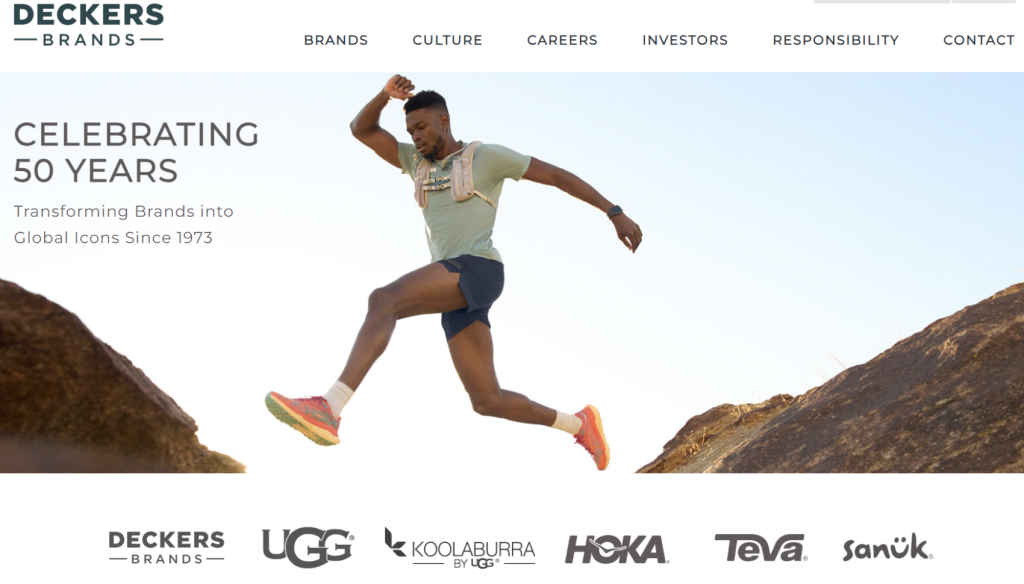Open the Brands menu
The image size is (1024, 584).
(x=336, y=40)
